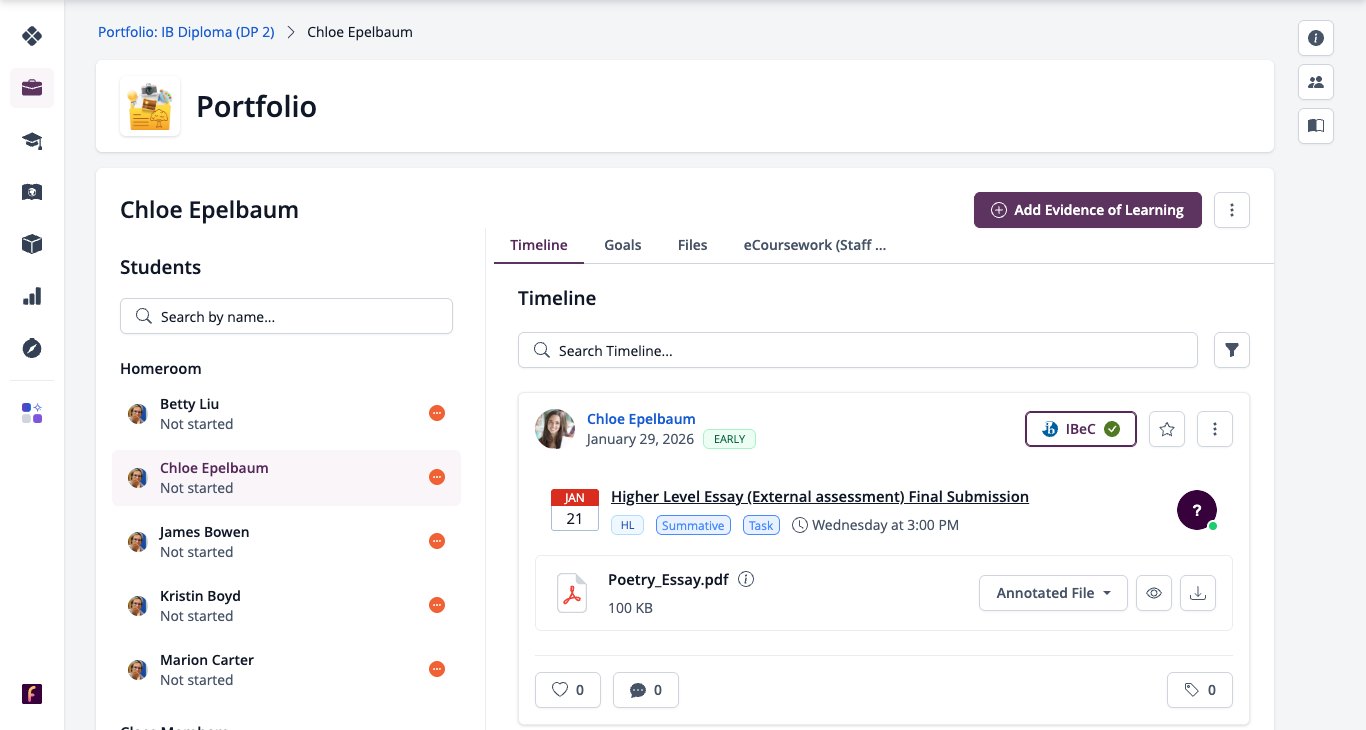The width and height of the screenshot is (1366, 730).
Task: Open the briefcase portfolio icon in sidebar
Action: point(32,88)
